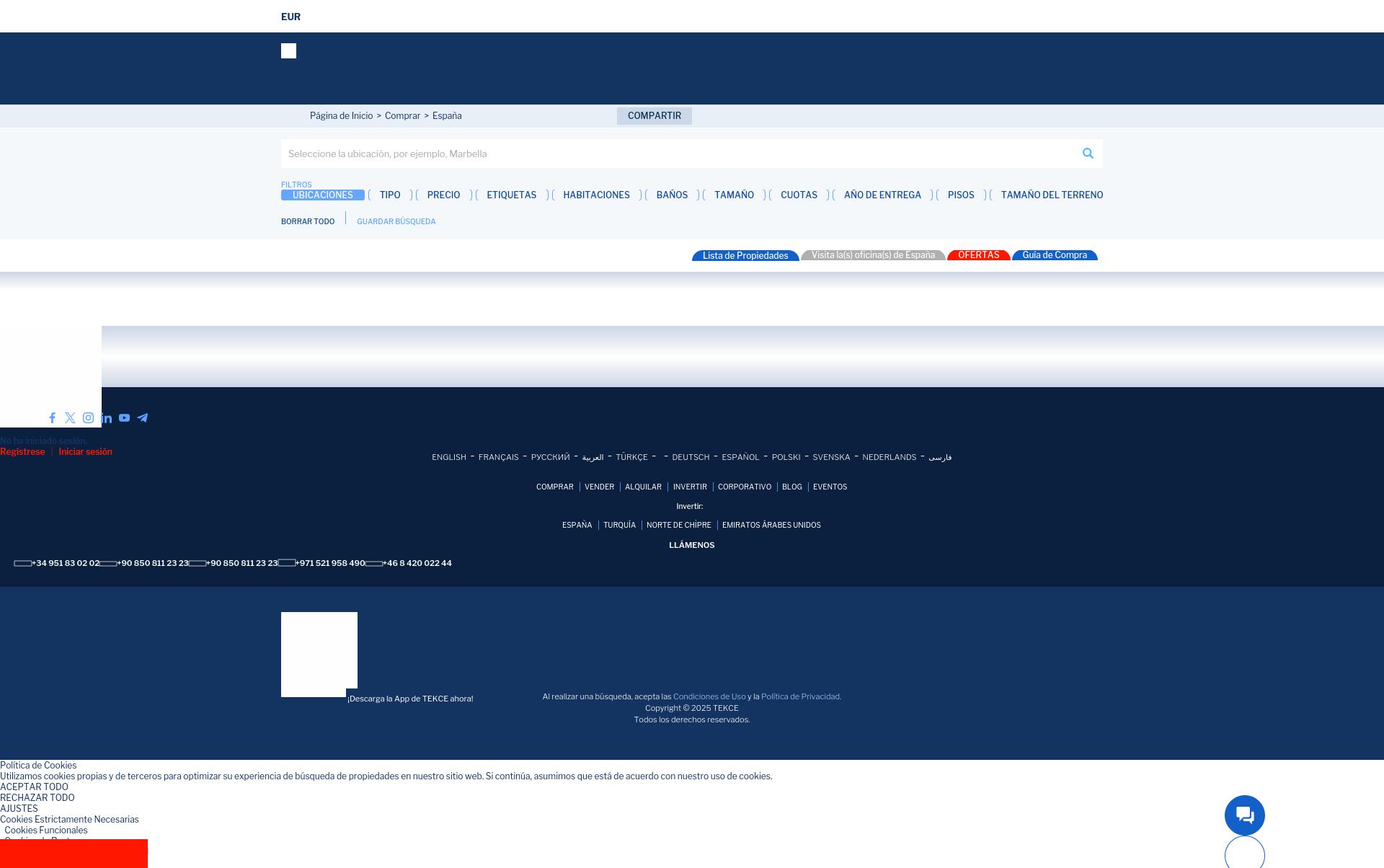This screenshot has width=1384, height=868.
Task: Open the EUR currency selector
Action: (290, 17)
